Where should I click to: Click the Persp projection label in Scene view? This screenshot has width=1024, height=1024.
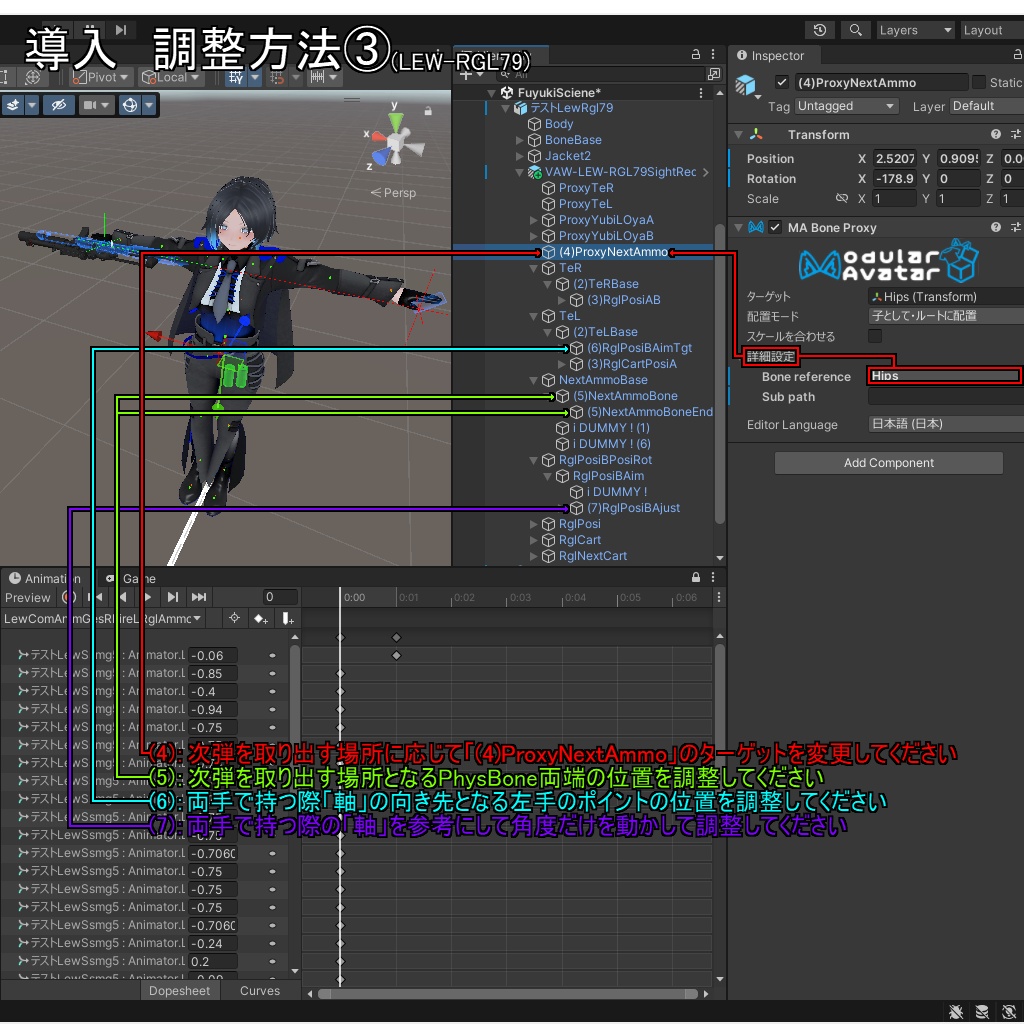pyautogui.click(x=393, y=193)
